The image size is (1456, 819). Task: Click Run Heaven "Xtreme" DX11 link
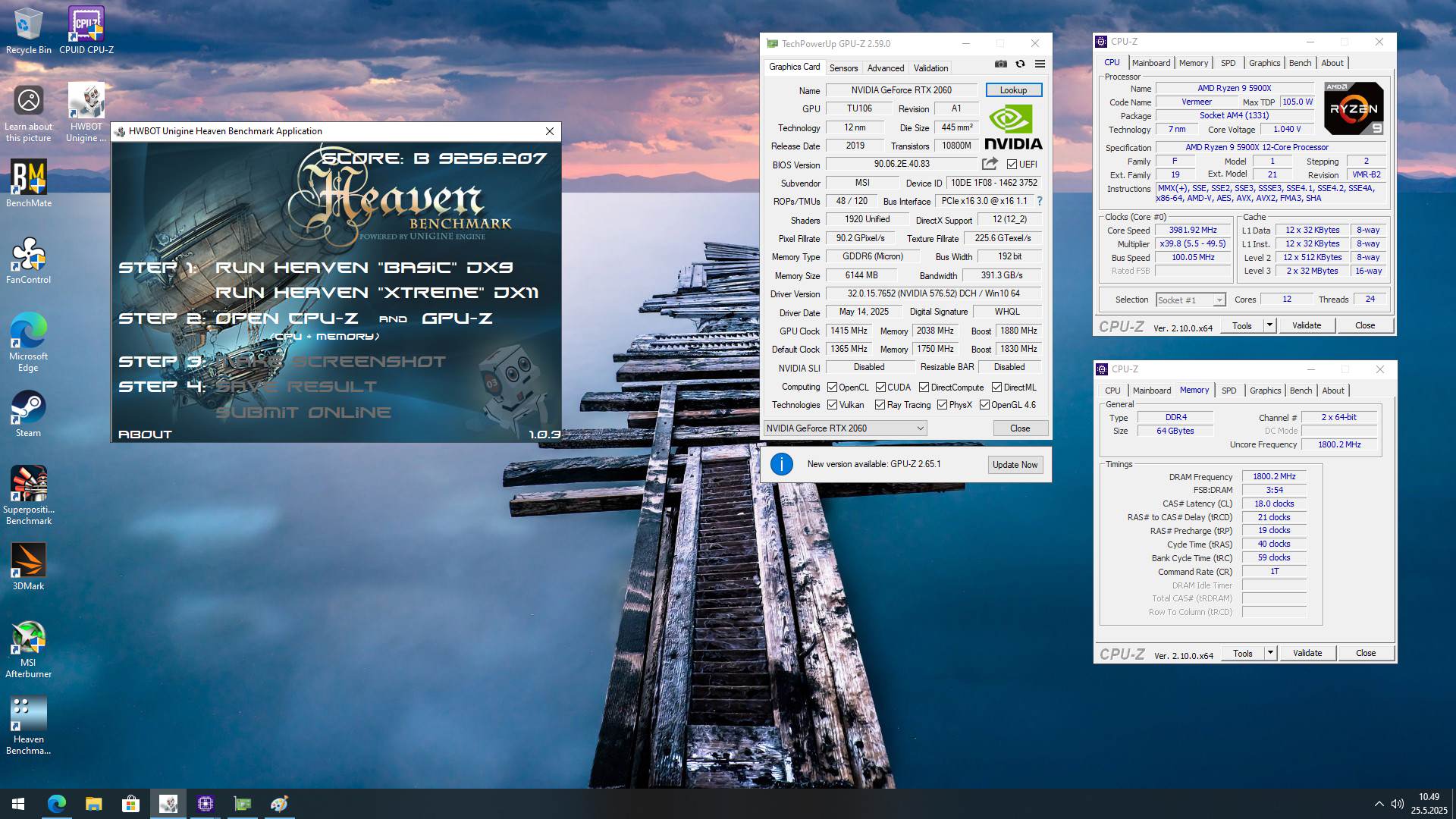tap(377, 293)
